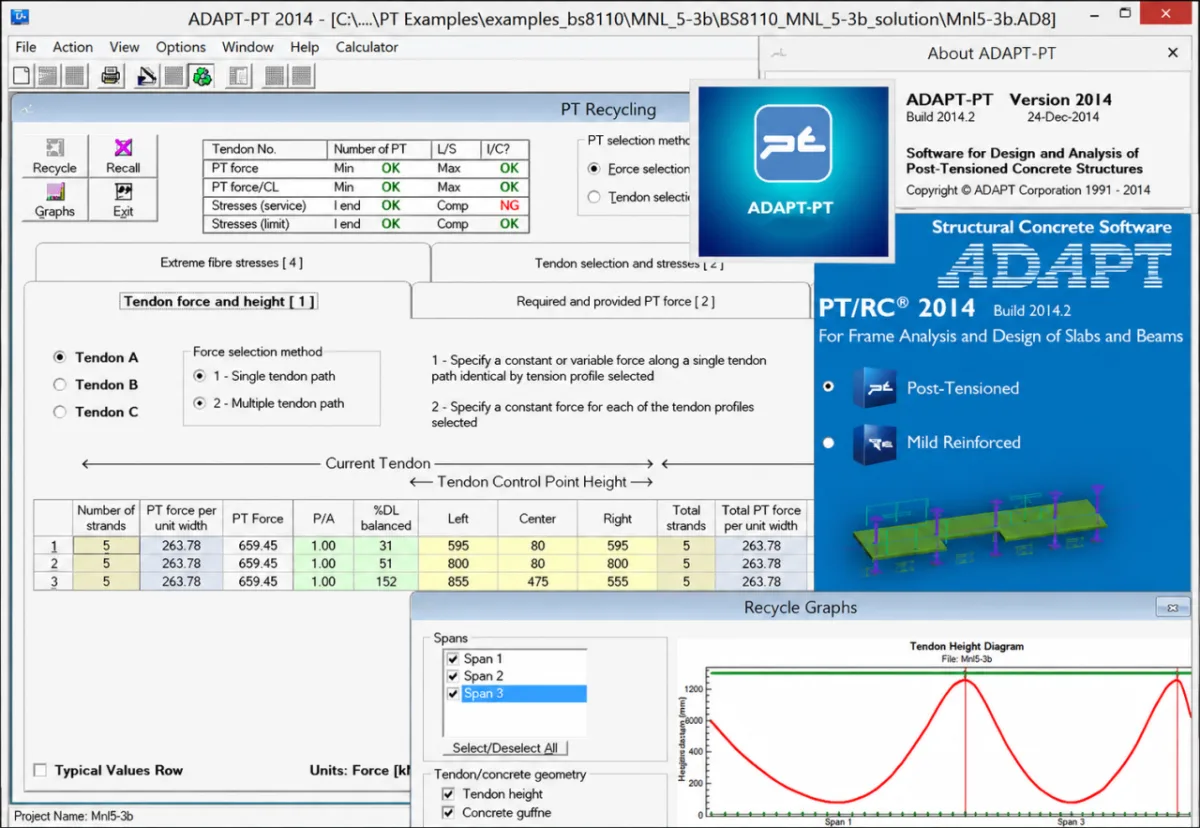Click the green recycle toolbar icon
The width and height of the screenshot is (1200, 828).
[202, 75]
